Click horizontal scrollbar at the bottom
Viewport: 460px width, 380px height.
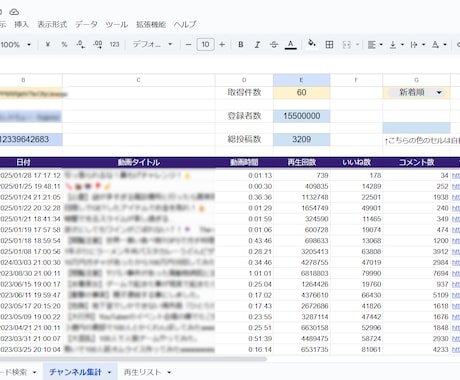click(x=133, y=359)
